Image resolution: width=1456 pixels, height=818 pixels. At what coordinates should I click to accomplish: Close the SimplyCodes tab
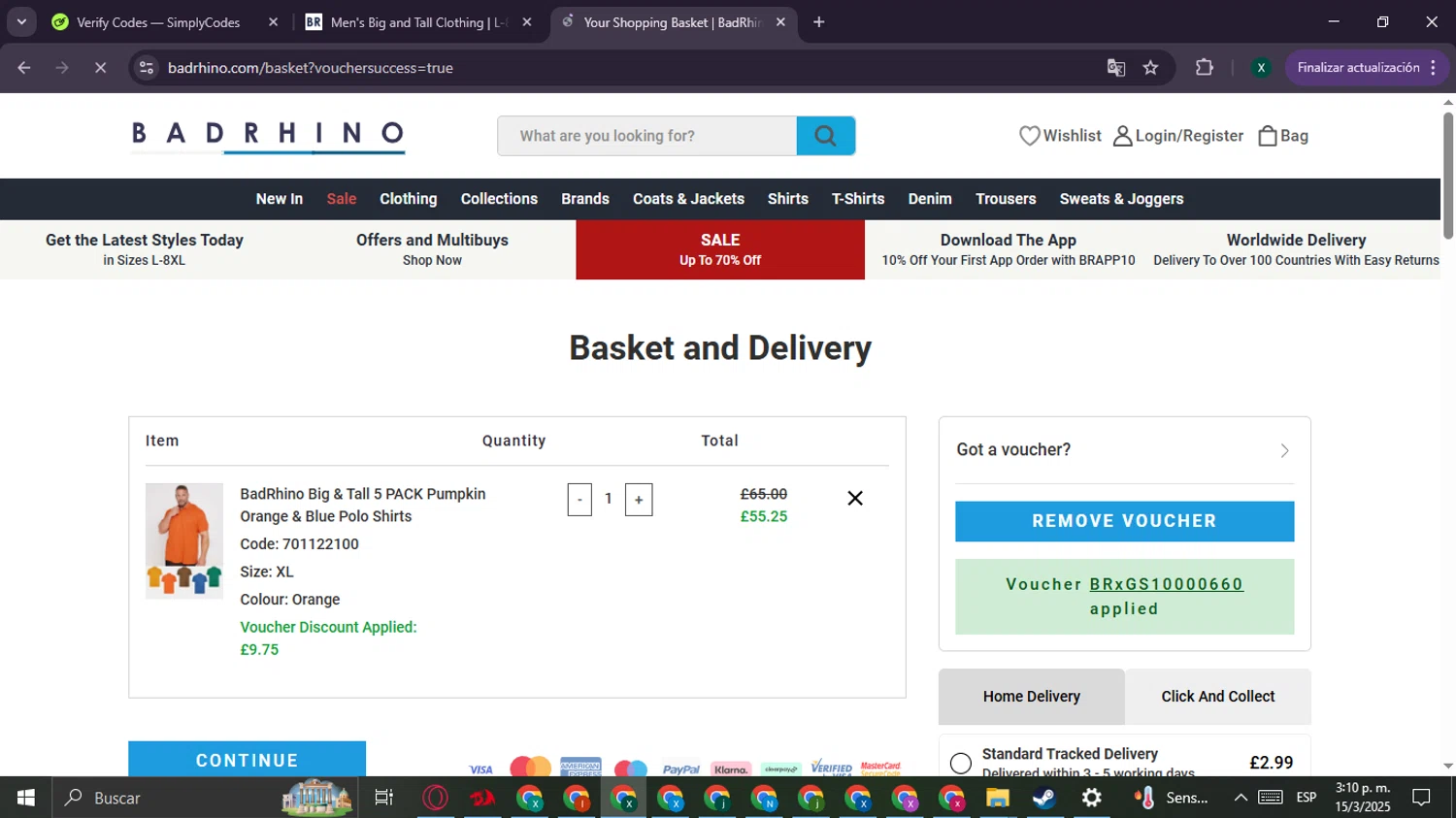click(x=273, y=22)
